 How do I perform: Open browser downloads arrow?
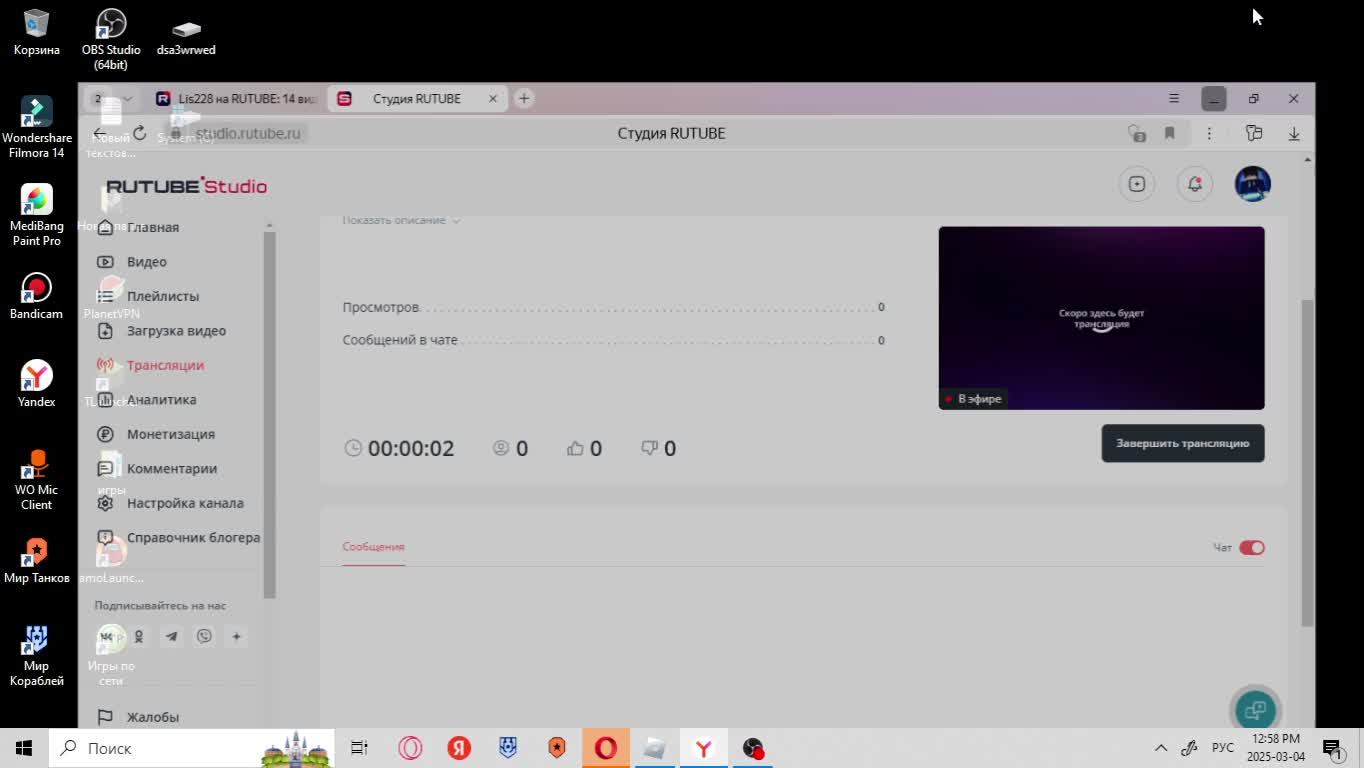pos(1293,133)
